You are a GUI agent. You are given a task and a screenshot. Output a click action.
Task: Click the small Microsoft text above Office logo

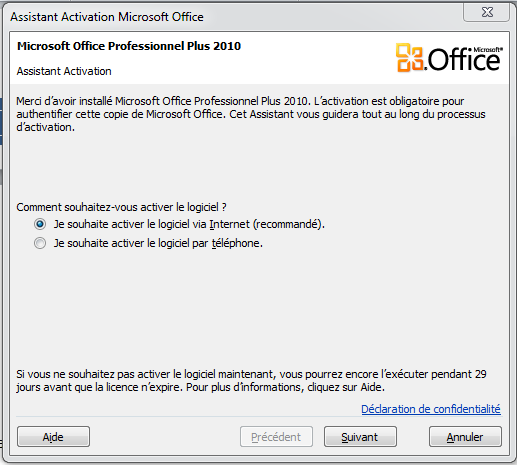(488, 50)
